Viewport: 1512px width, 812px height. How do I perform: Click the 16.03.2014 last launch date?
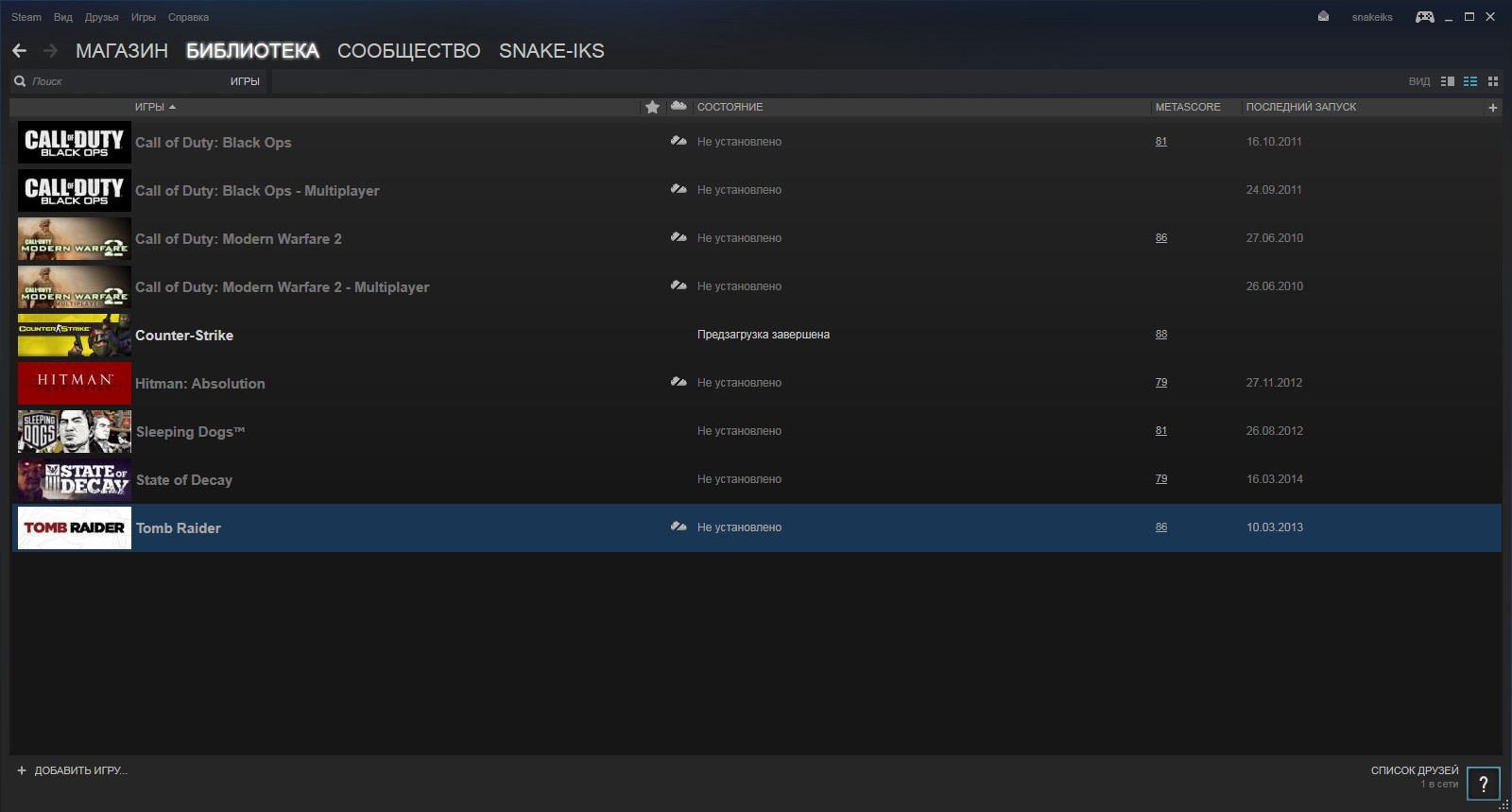(1274, 478)
